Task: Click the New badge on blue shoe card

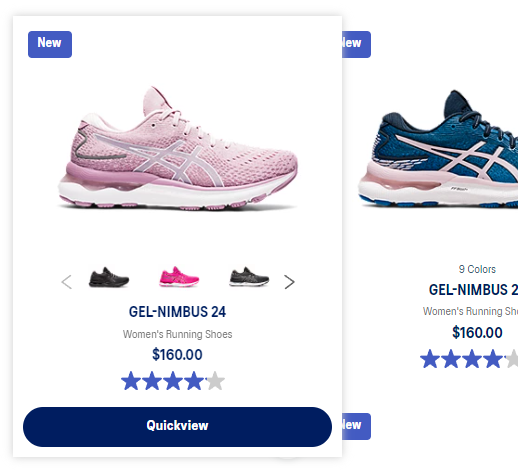Action: pyautogui.click(x=356, y=44)
